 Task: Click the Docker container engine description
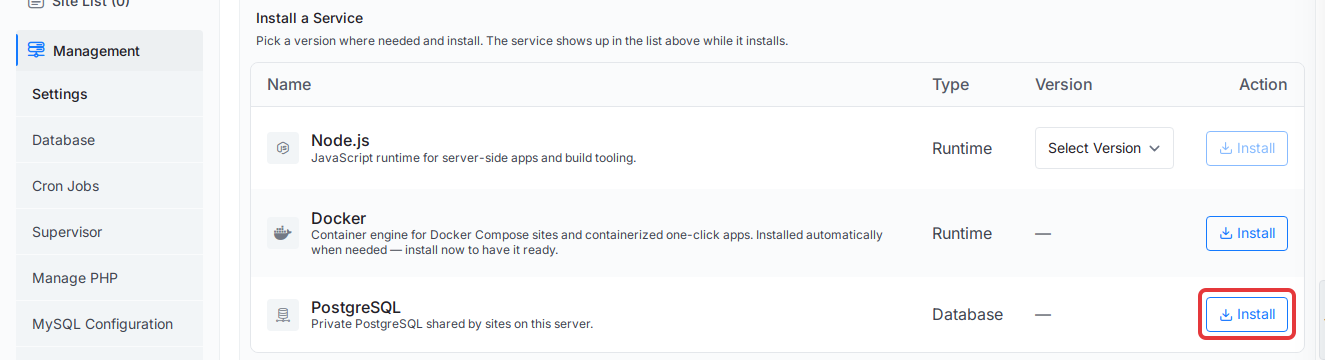point(597,242)
